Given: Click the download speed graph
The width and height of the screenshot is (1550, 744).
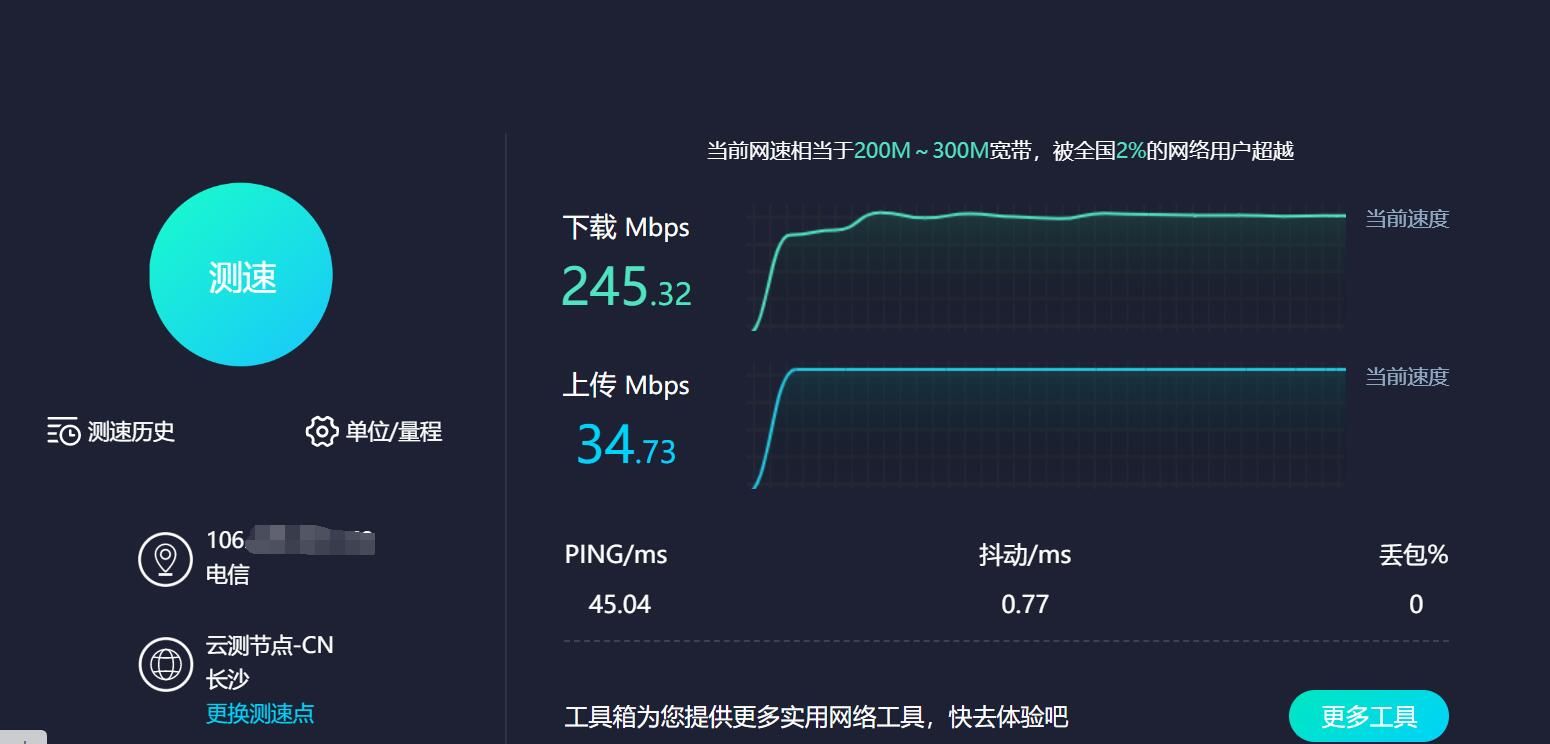Looking at the screenshot, I should (1047, 268).
